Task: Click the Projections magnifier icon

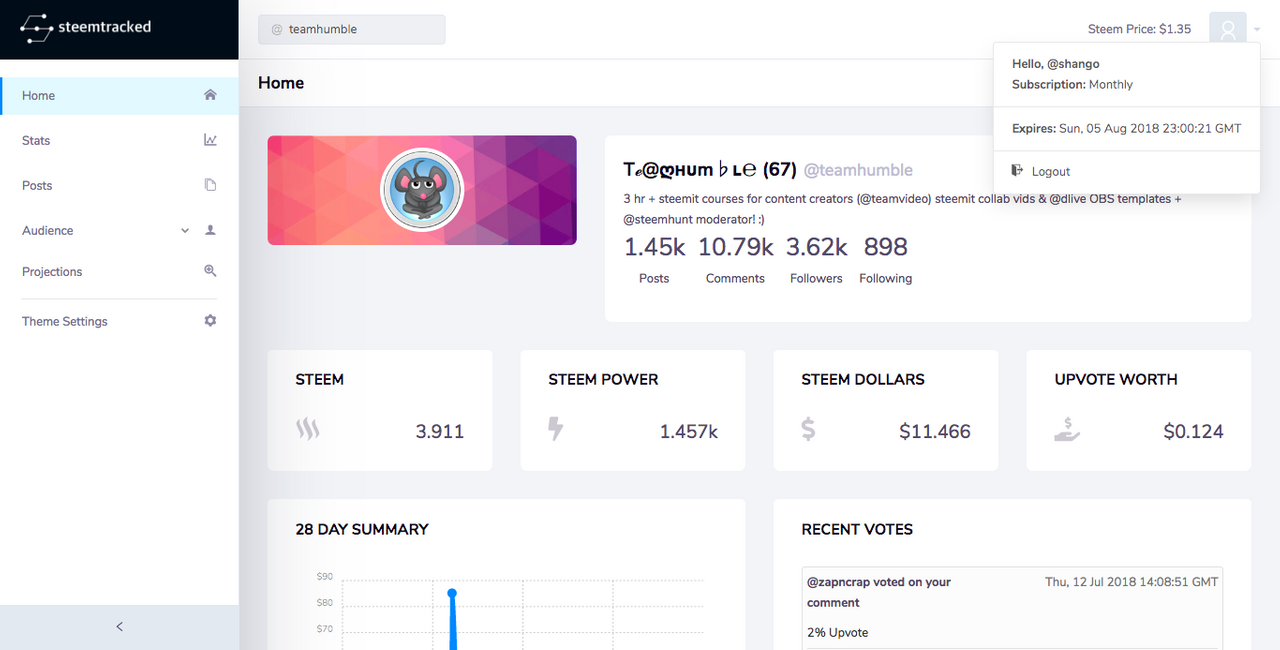Action: click(x=210, y=271)
